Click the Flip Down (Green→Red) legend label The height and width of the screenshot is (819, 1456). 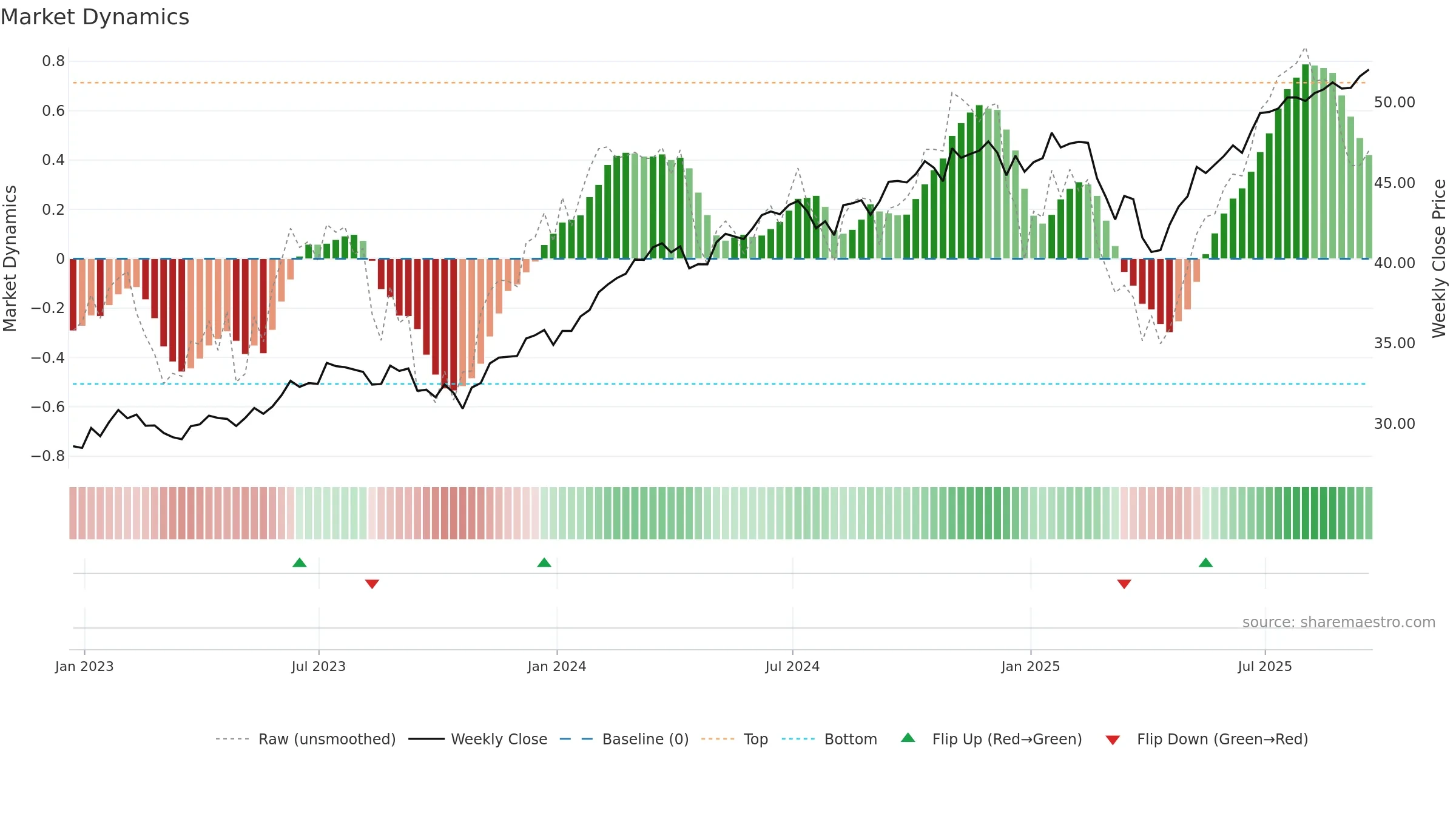[x=1222, y=739]
